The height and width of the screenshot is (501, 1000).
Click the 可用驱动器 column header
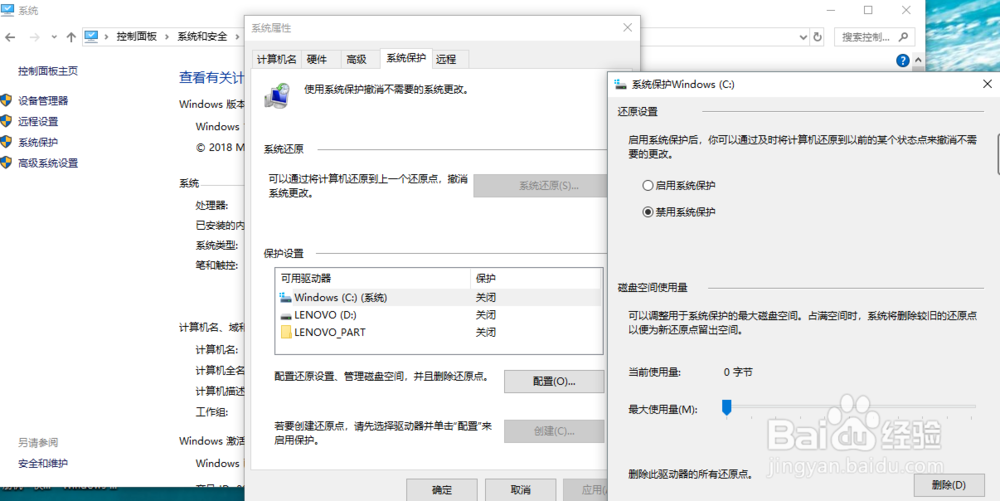pos(373,279)
